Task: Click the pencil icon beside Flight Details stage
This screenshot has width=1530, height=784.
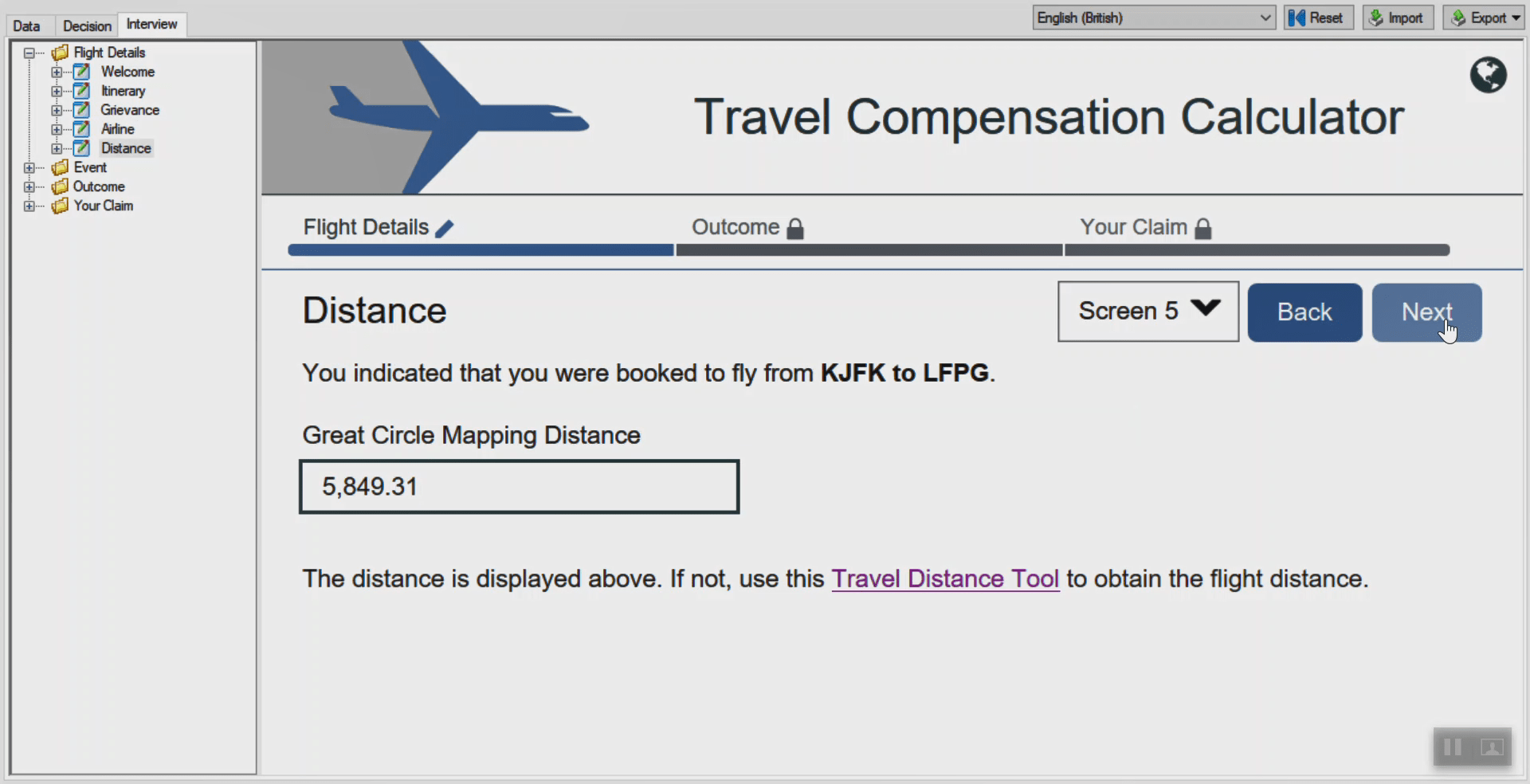Action: 445,227
